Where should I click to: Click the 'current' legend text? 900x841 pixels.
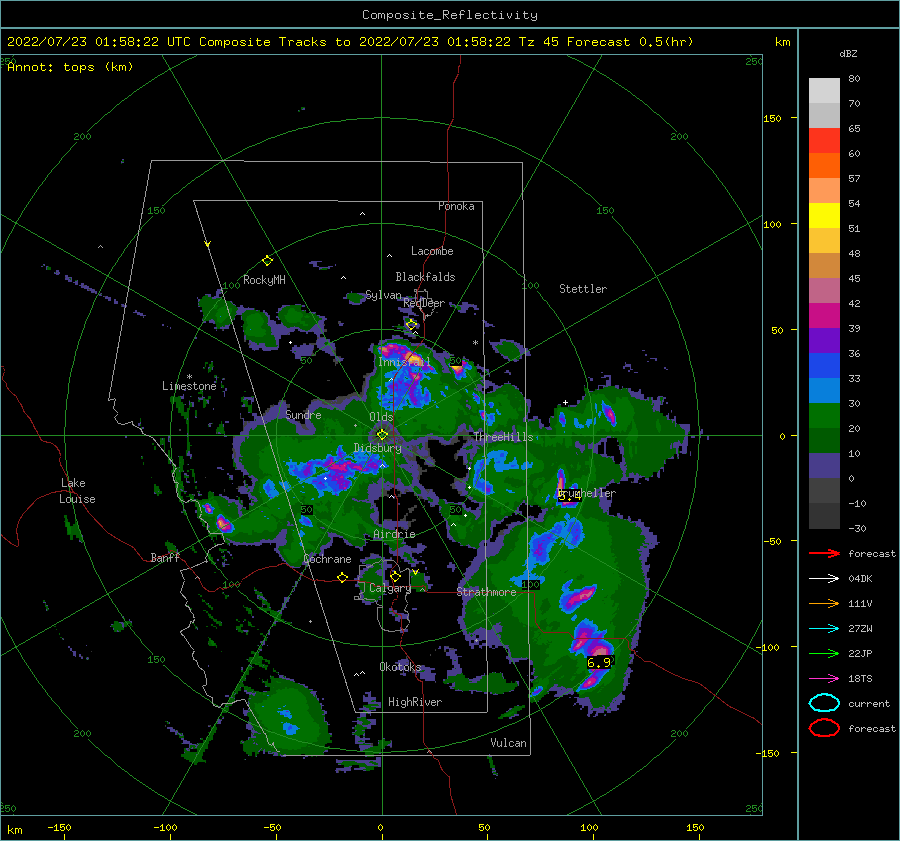[869, 704]
